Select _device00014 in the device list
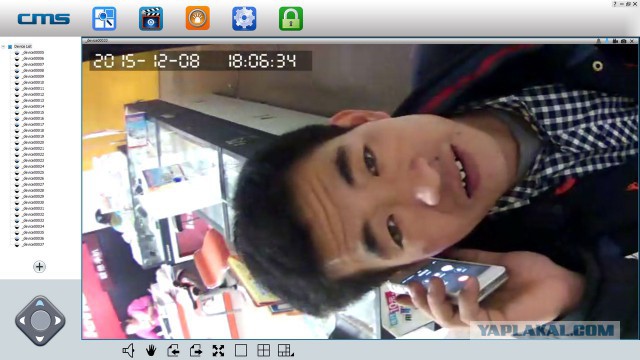This screenshot has height=360, width=640. coord(33,106)
